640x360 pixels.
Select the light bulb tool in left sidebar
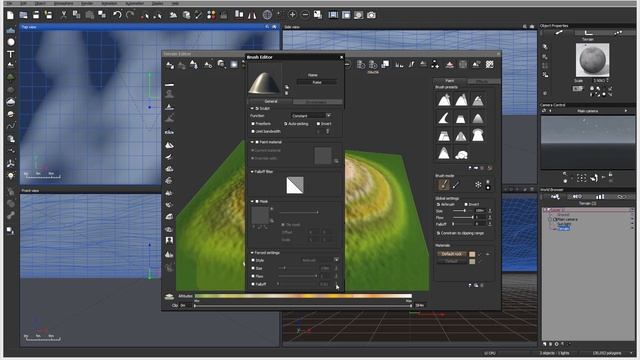tap(11, 176)
